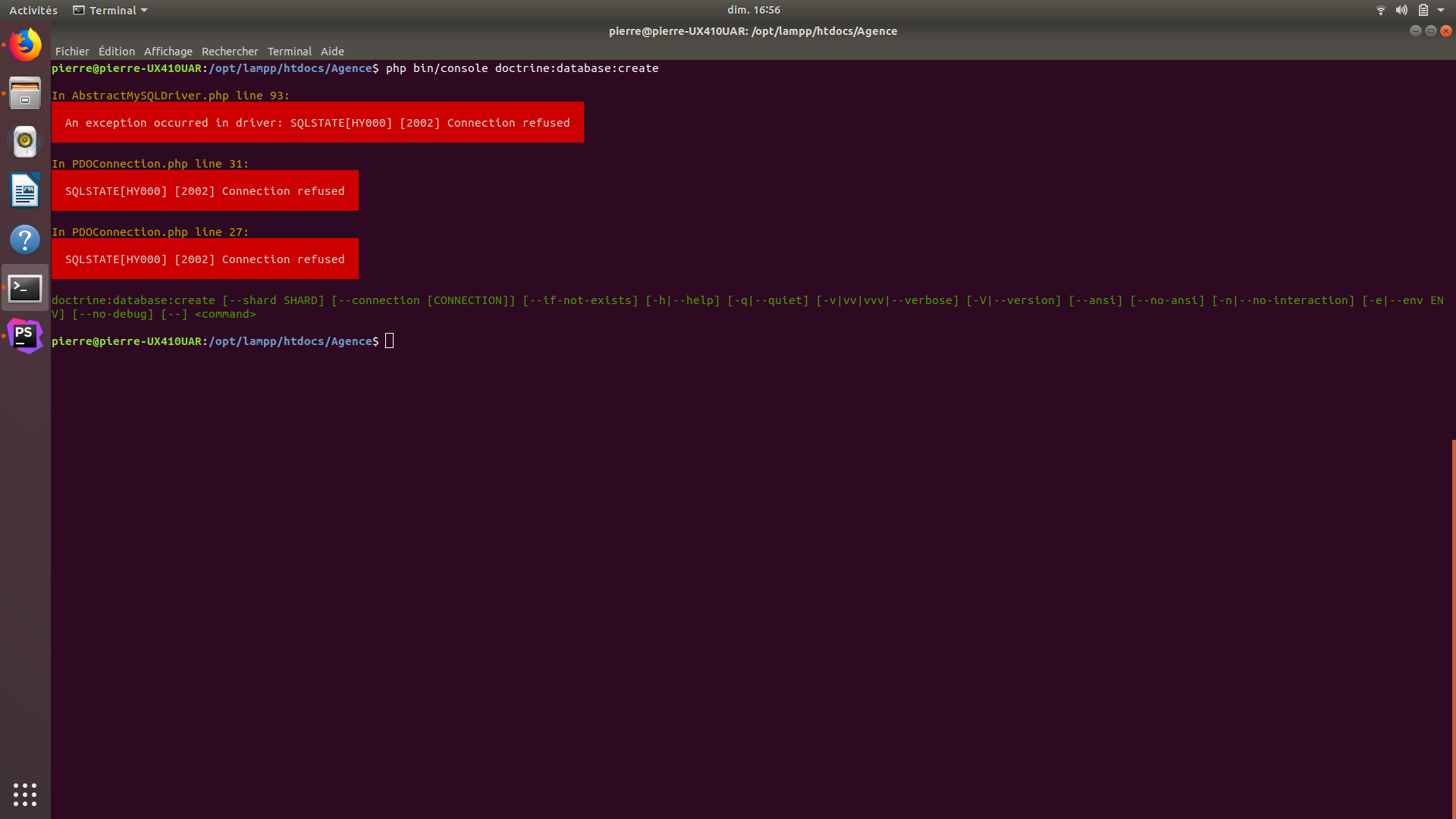
Task: Click the Activités button
Action: (x=33, y=10)
